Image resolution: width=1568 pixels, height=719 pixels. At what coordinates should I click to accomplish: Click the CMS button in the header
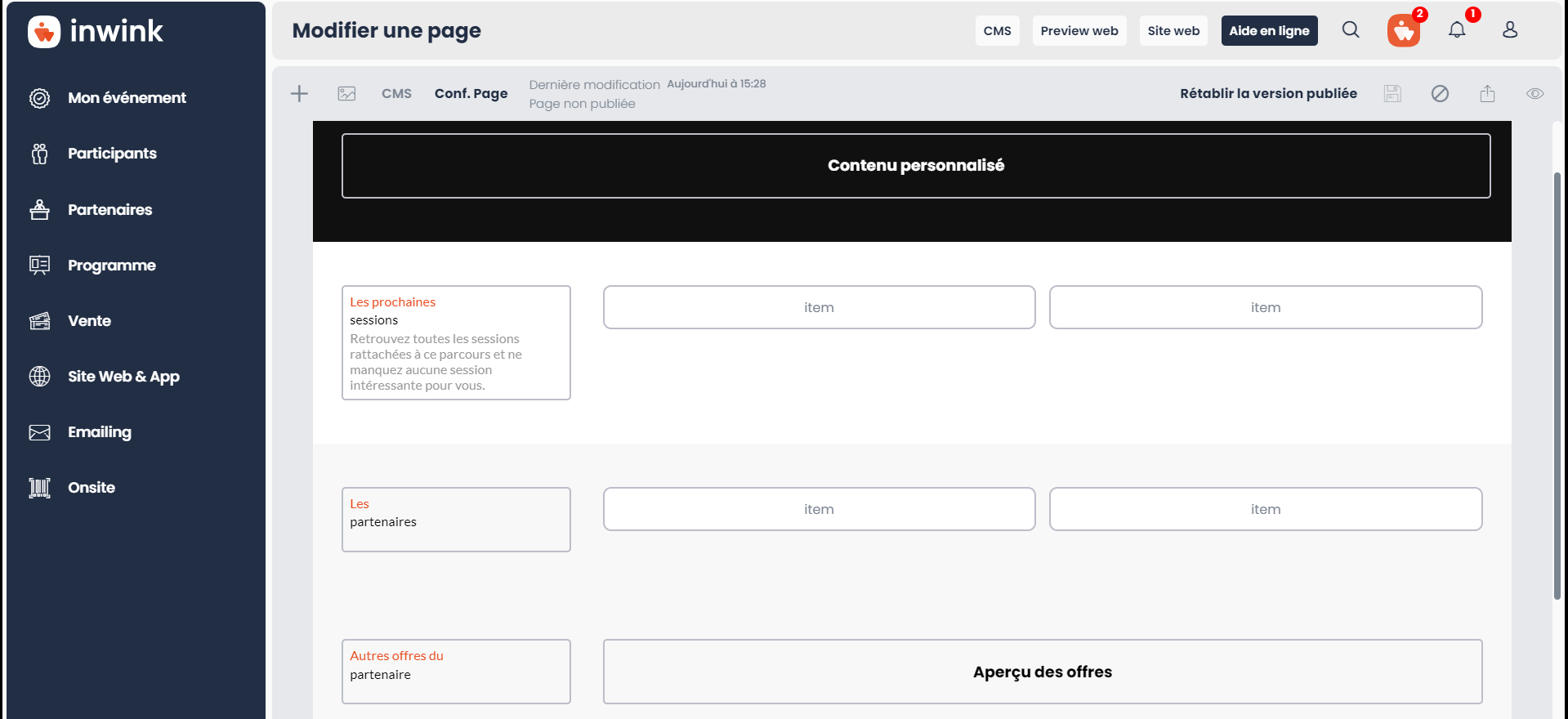coord(997,31)
